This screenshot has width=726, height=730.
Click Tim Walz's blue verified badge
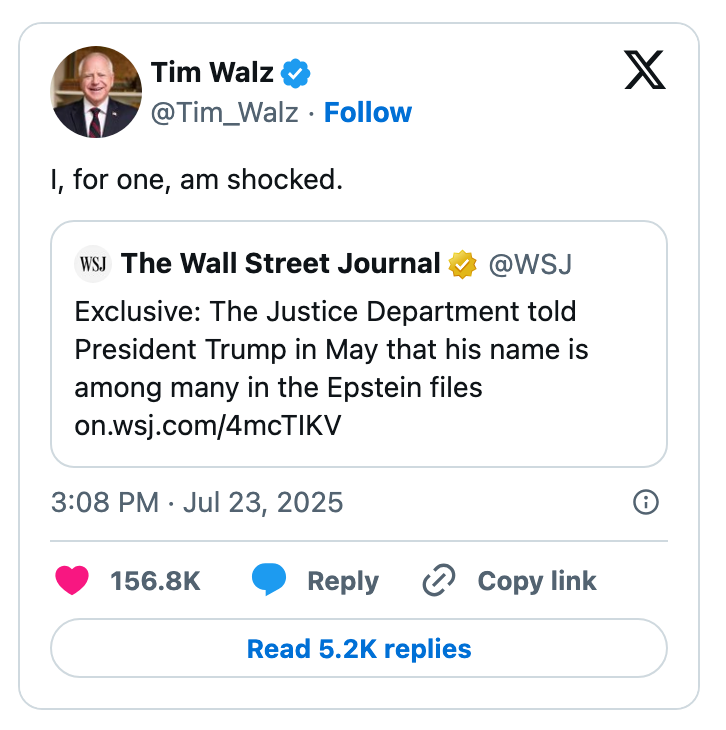pos(296,73)
